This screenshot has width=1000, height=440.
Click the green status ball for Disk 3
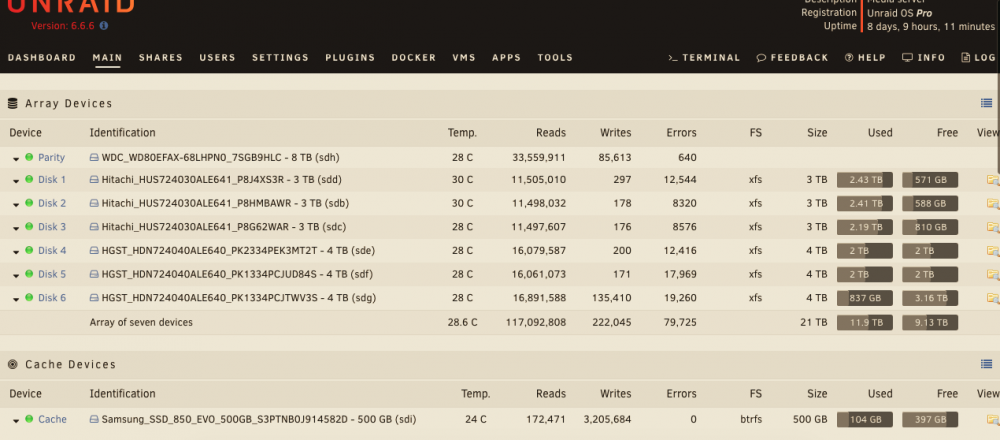coord(29,226)
